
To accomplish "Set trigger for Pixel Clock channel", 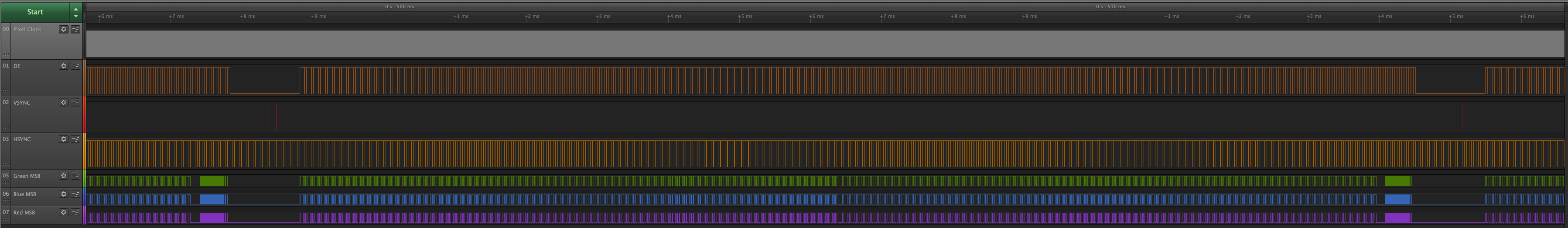I will pyautogui.click(x=75, y=29).
